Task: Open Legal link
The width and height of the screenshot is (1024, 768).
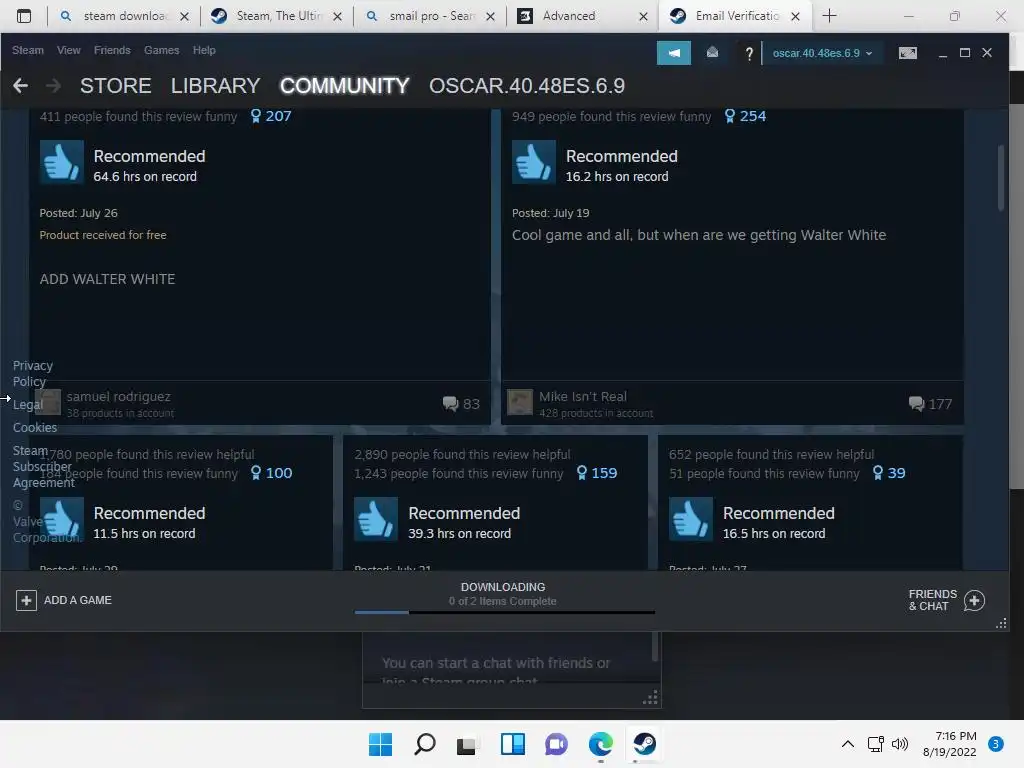Action: (27, 405)
